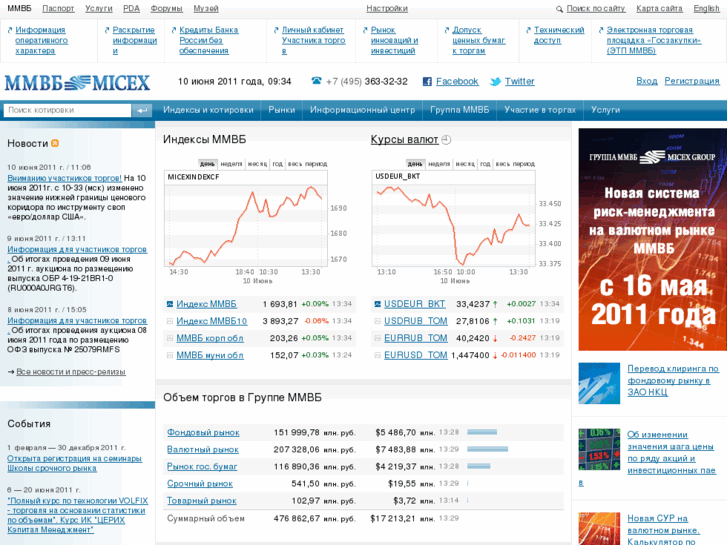Click Вход login link

coord(647,81)
